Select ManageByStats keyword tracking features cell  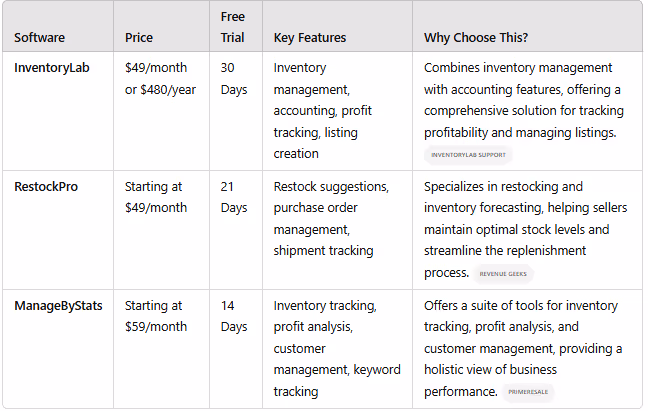[337, 349]
